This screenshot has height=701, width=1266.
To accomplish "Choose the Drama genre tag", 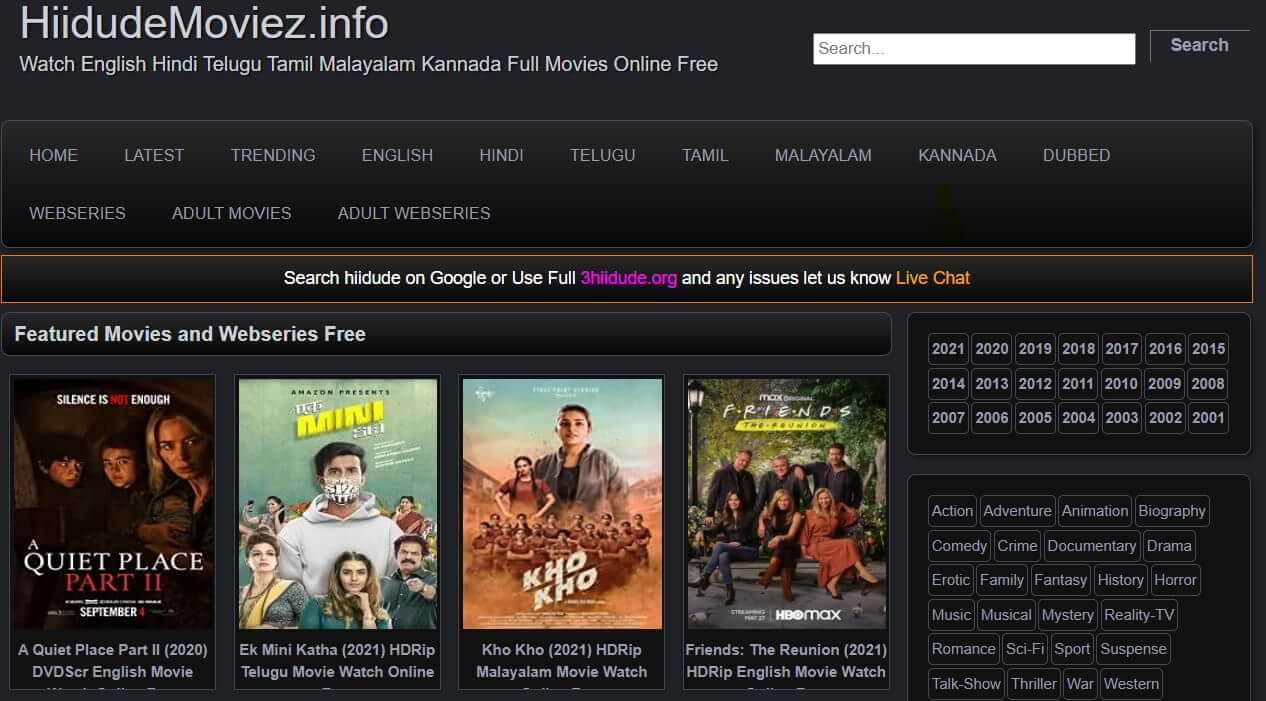I will pos(1169,546).
